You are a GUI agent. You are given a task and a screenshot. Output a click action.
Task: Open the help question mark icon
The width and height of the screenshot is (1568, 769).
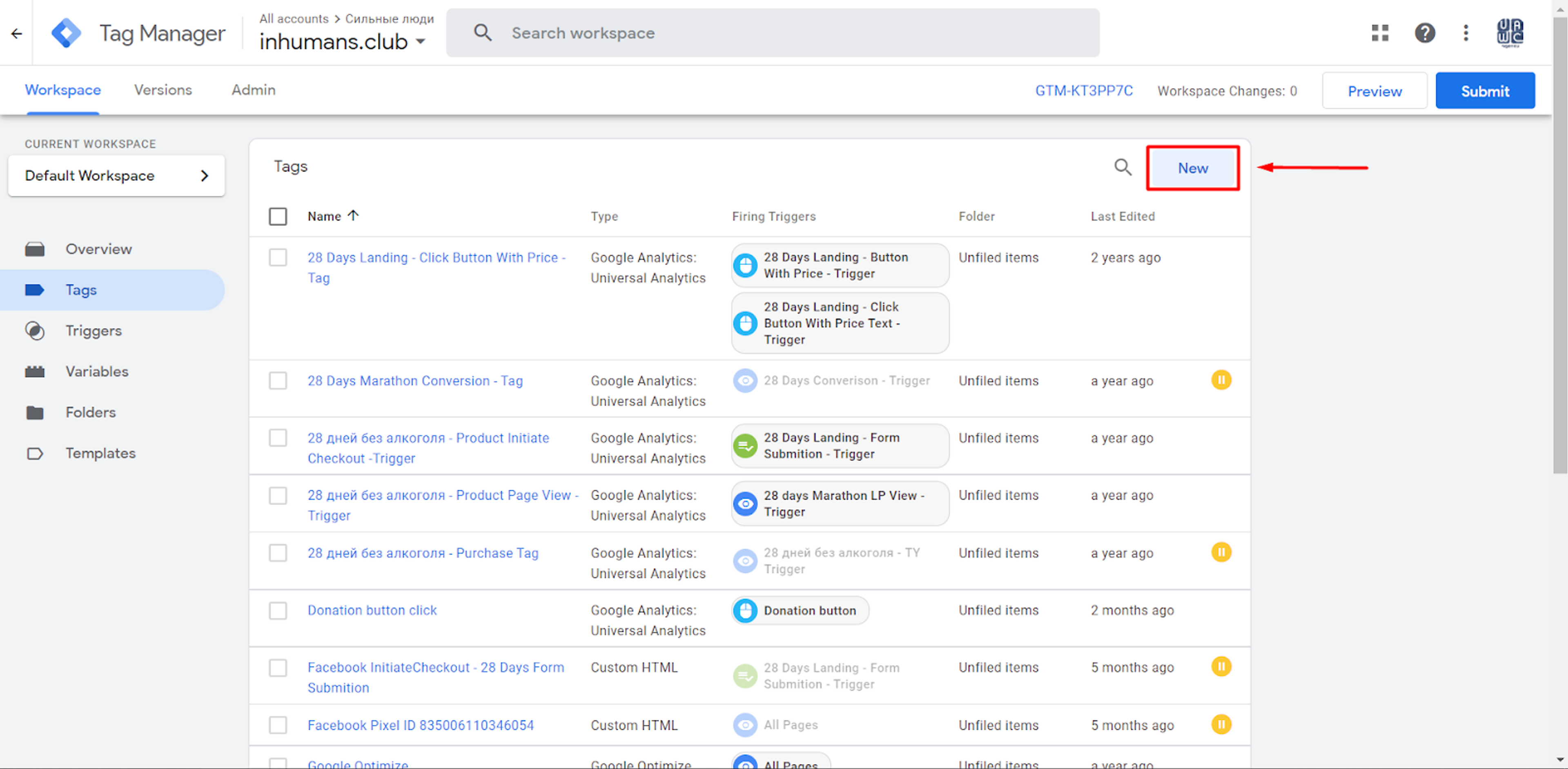tap(1424, 33)
